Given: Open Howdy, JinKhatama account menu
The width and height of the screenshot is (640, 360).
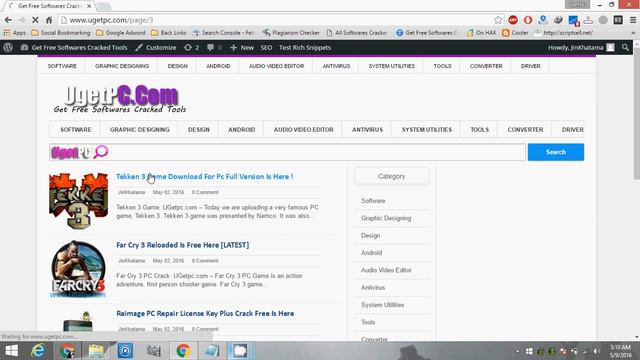Looking at the screenshot, I should click(581, 48).
